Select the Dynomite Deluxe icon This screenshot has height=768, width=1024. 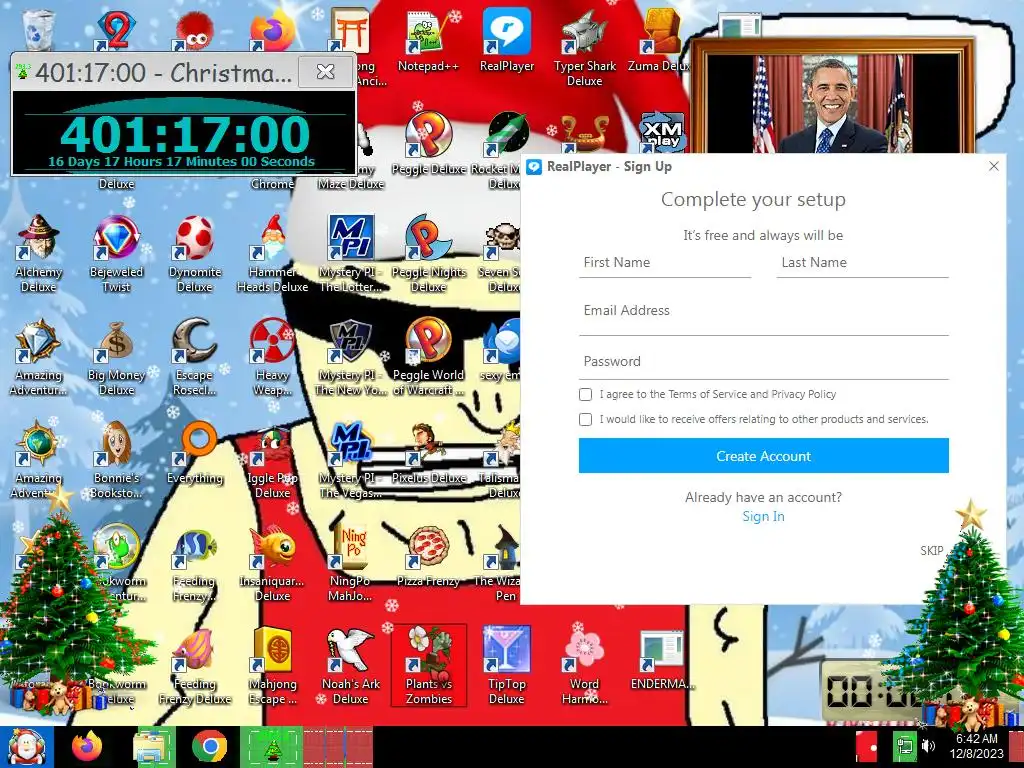(195, 254)
